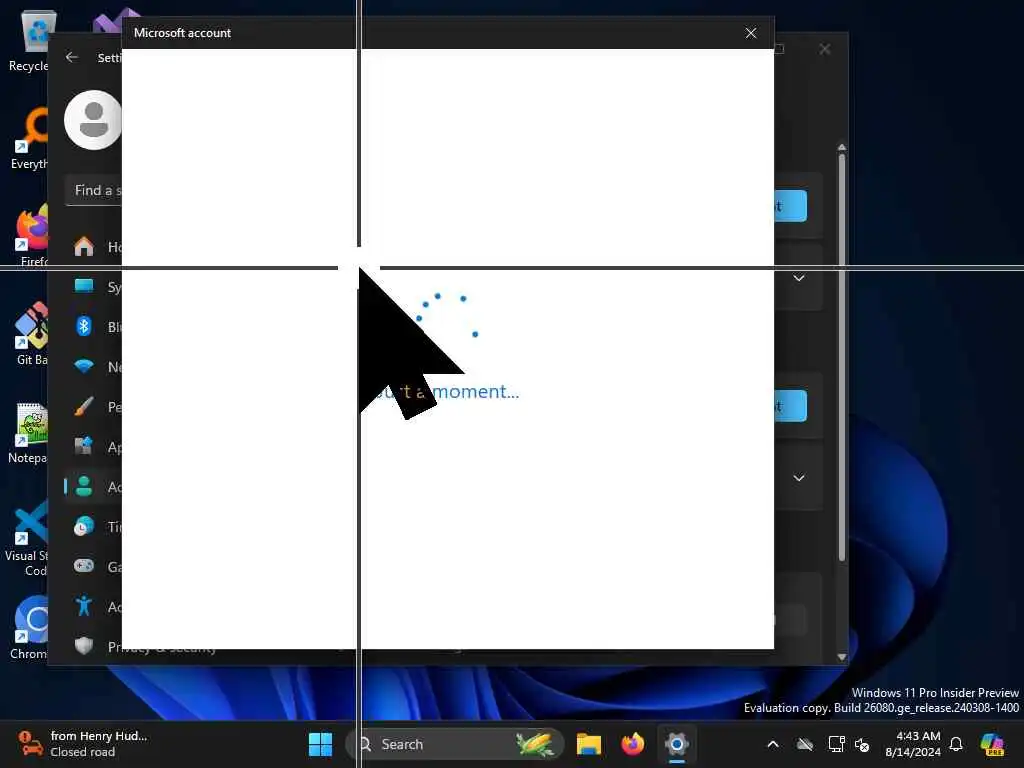Close the Microsoft account dialog
Viewport: 1024px width, 768px height.
pos(751,33)
